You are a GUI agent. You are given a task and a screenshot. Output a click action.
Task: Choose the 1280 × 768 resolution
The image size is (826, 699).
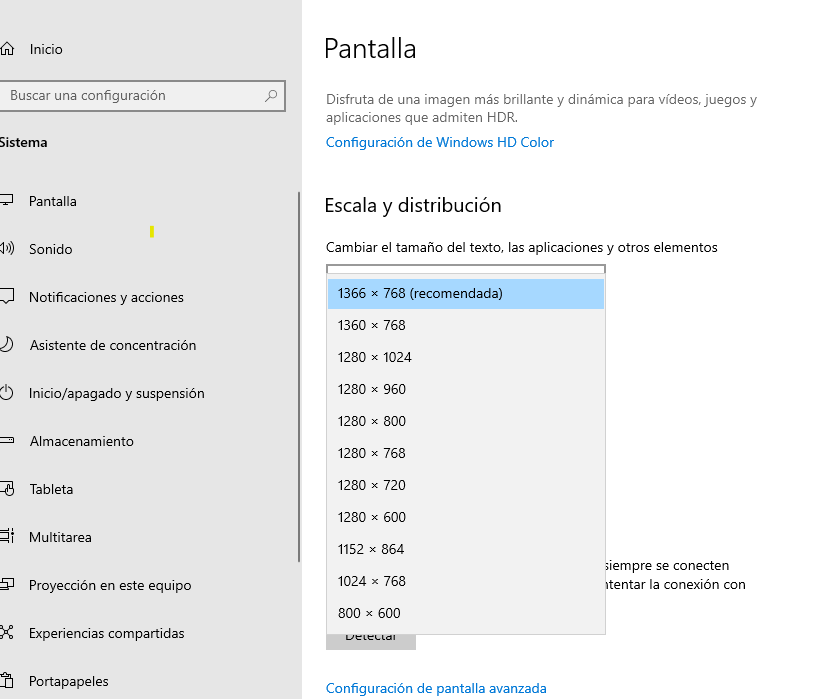point(466,454)
